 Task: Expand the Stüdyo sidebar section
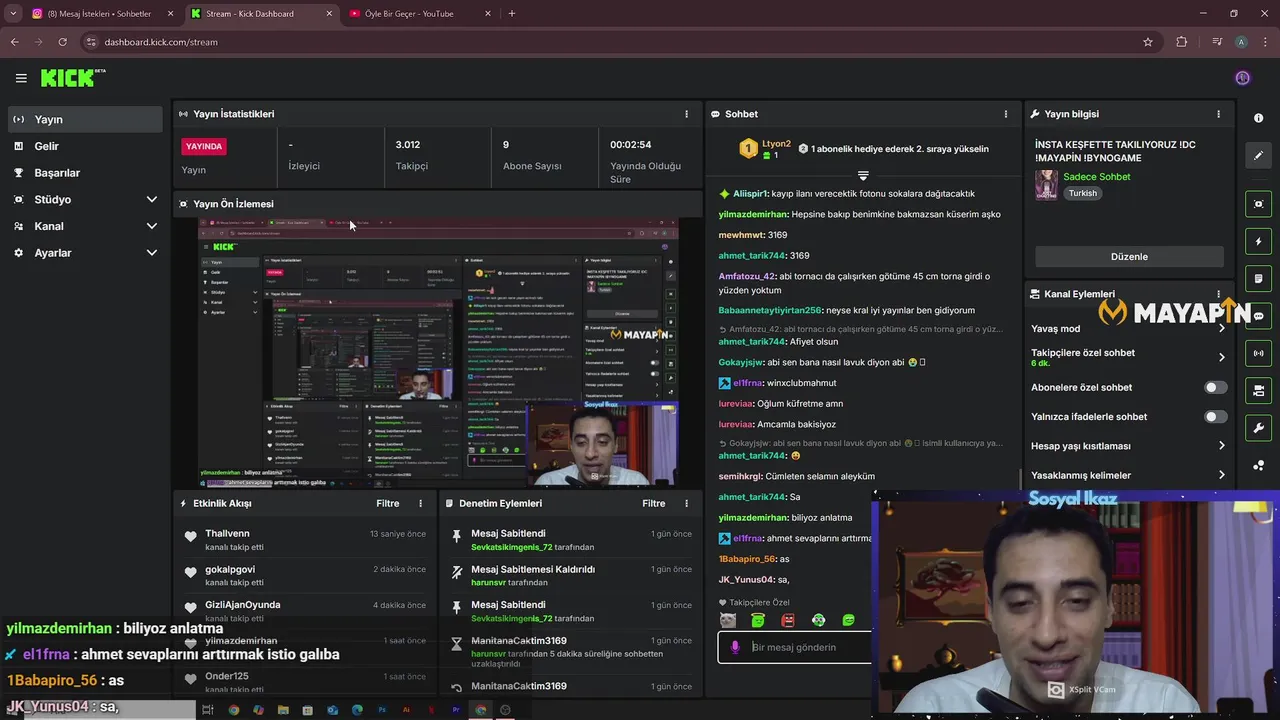85,199
